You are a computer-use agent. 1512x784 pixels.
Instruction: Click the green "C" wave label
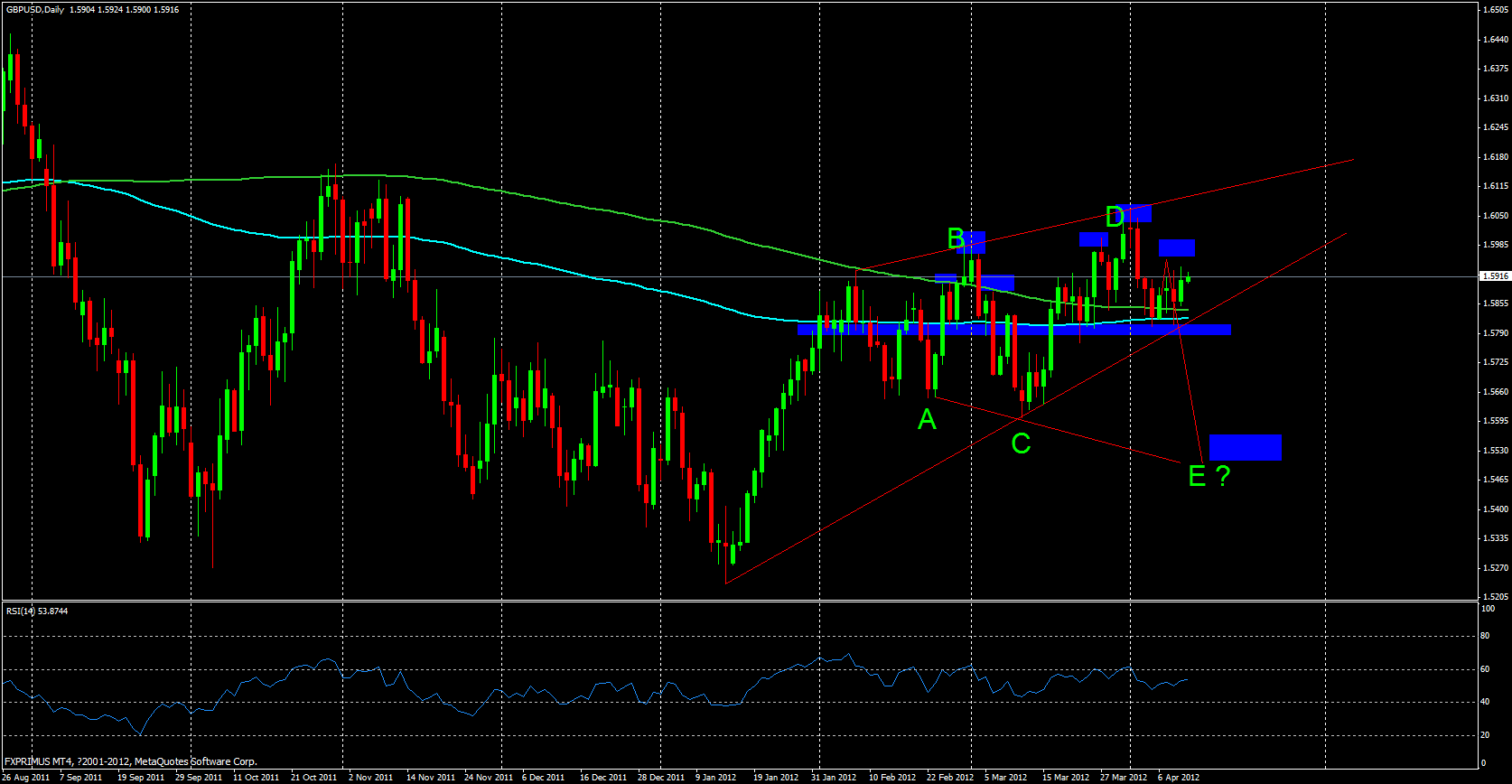(x=1021, y=443)
